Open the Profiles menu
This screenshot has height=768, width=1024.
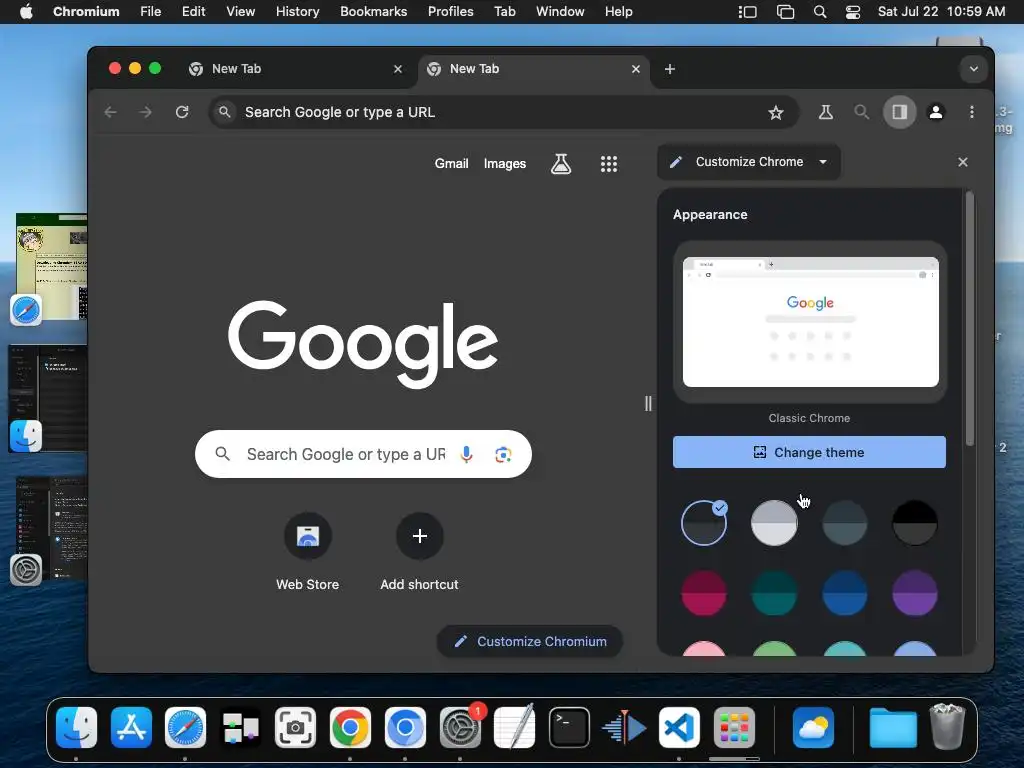(x=450, y=12)
